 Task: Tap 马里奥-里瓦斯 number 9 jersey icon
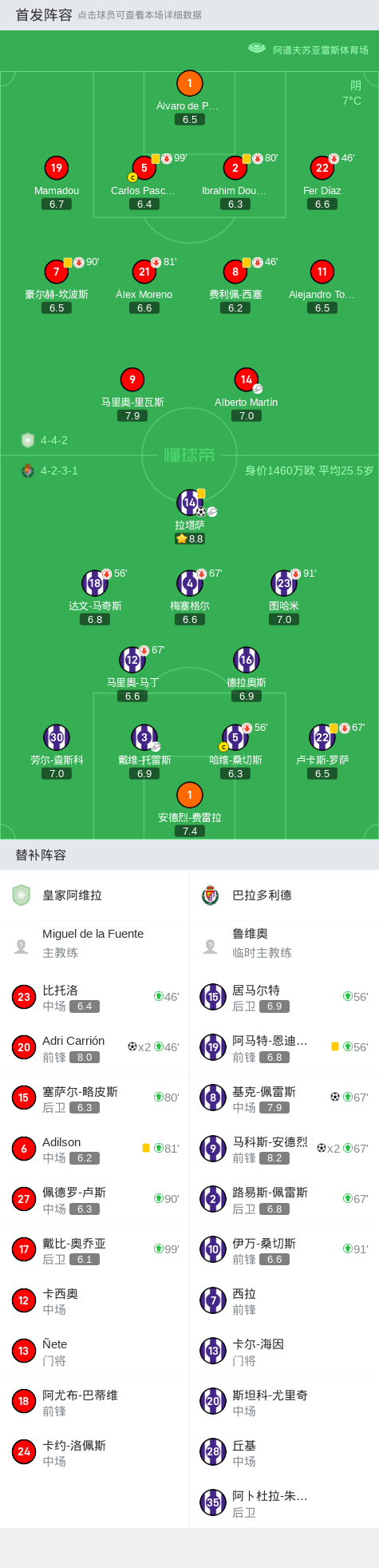point(132,379)
